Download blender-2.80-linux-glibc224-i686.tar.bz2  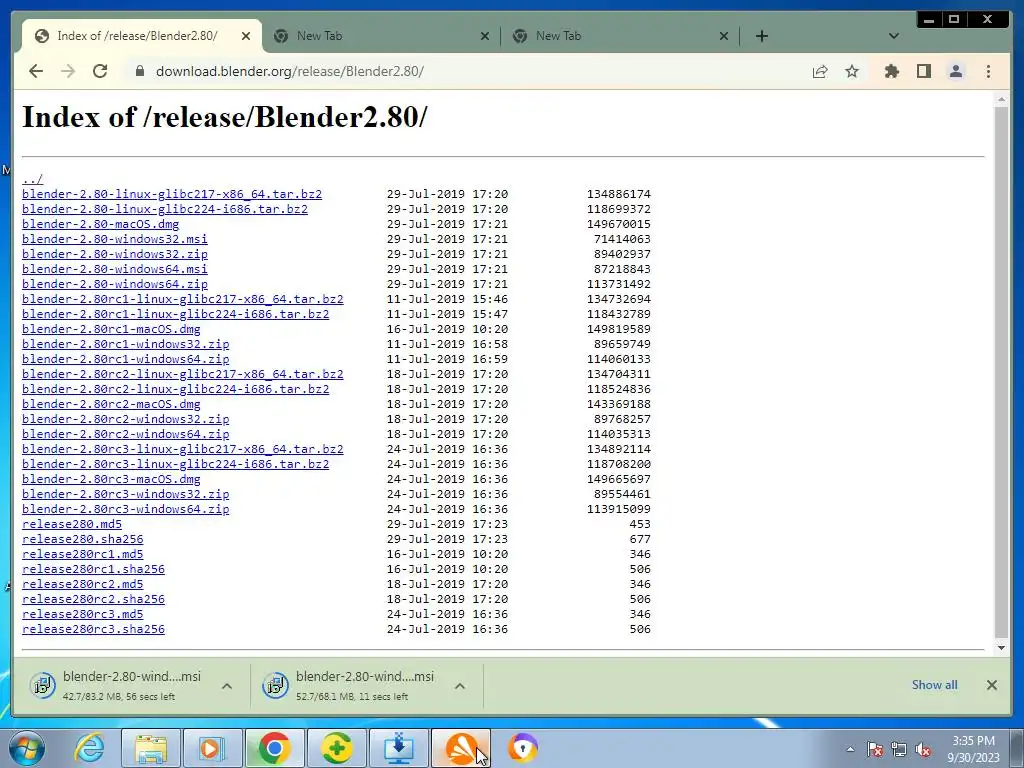pyautogui.click(x=165, y=209)
